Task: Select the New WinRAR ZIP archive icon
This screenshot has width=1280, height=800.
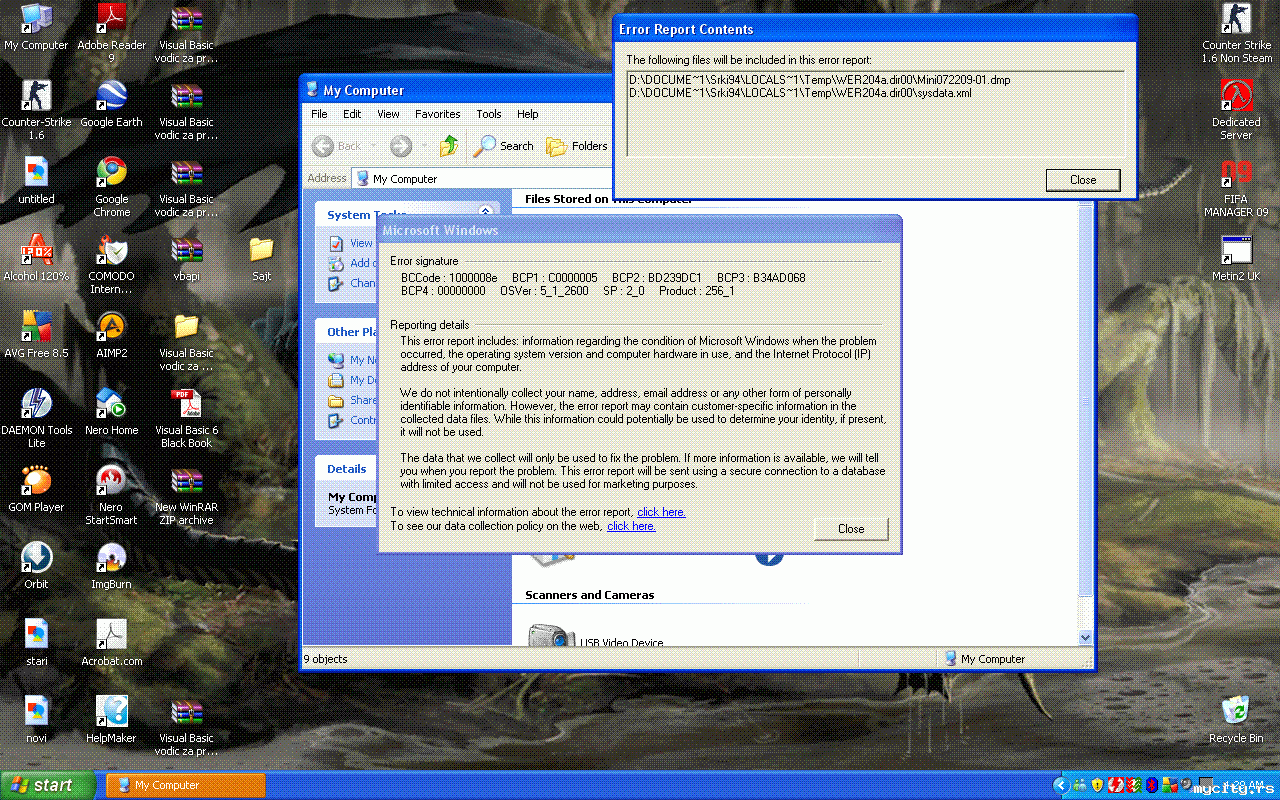Action: [186, 496]
